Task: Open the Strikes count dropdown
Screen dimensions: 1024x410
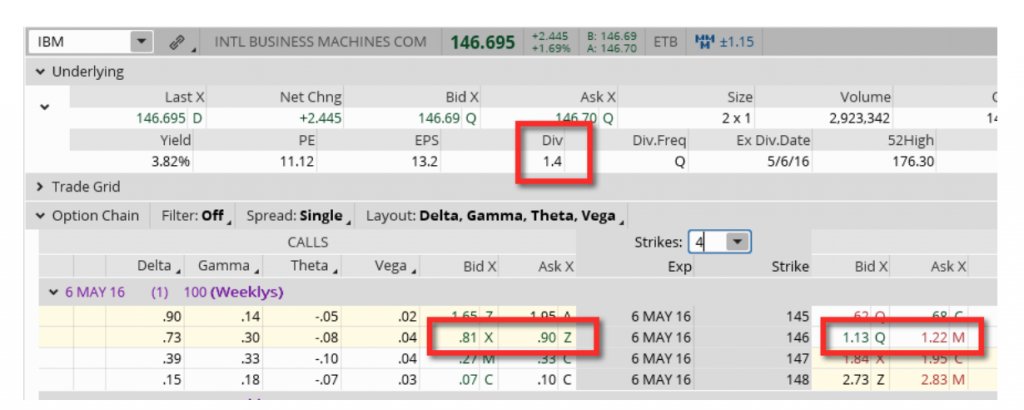Action: pyautogui.click(x=737, y=242)
